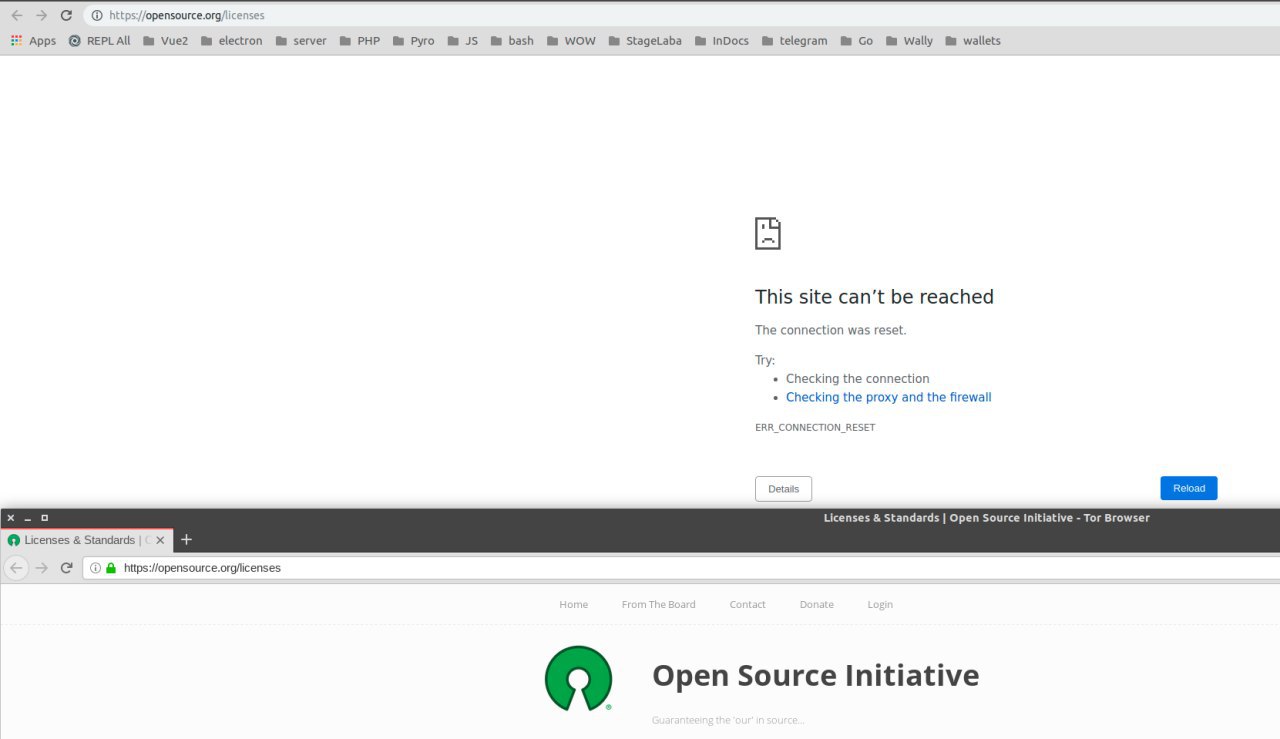Image resolution: width=1280 pixels, height=739 pixels.
Task: Open the PHP bookmark folder
Action: pyautogui.click(x=359, y=41)
